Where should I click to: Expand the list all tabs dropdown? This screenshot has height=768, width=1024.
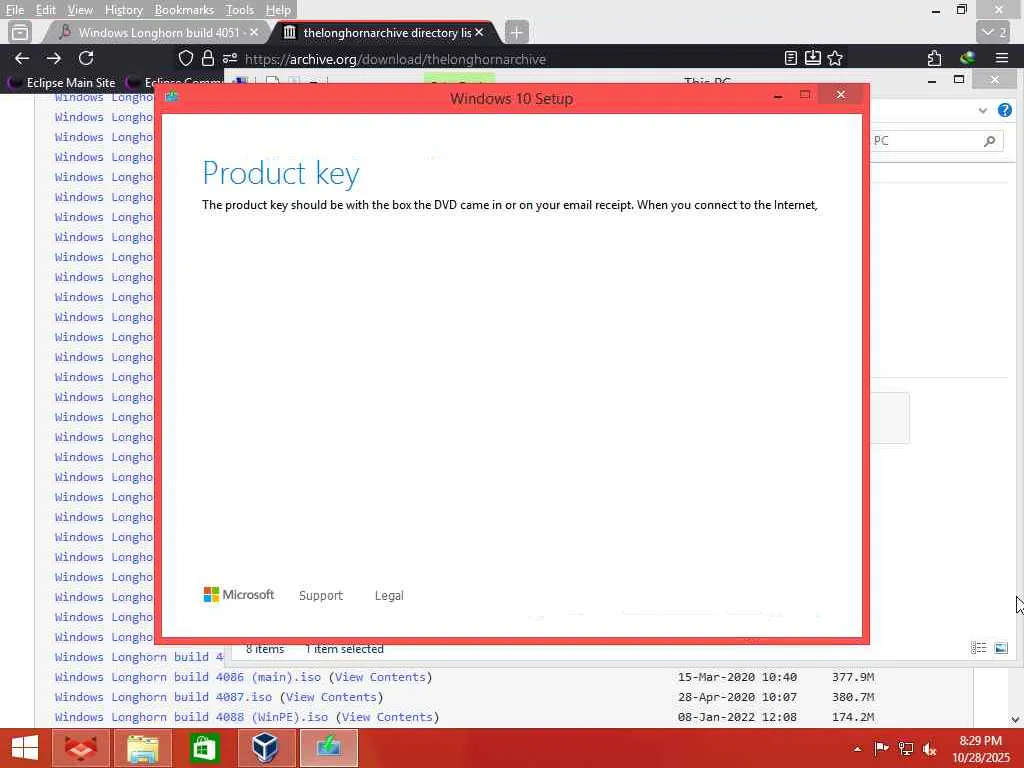tap(993, 32)
